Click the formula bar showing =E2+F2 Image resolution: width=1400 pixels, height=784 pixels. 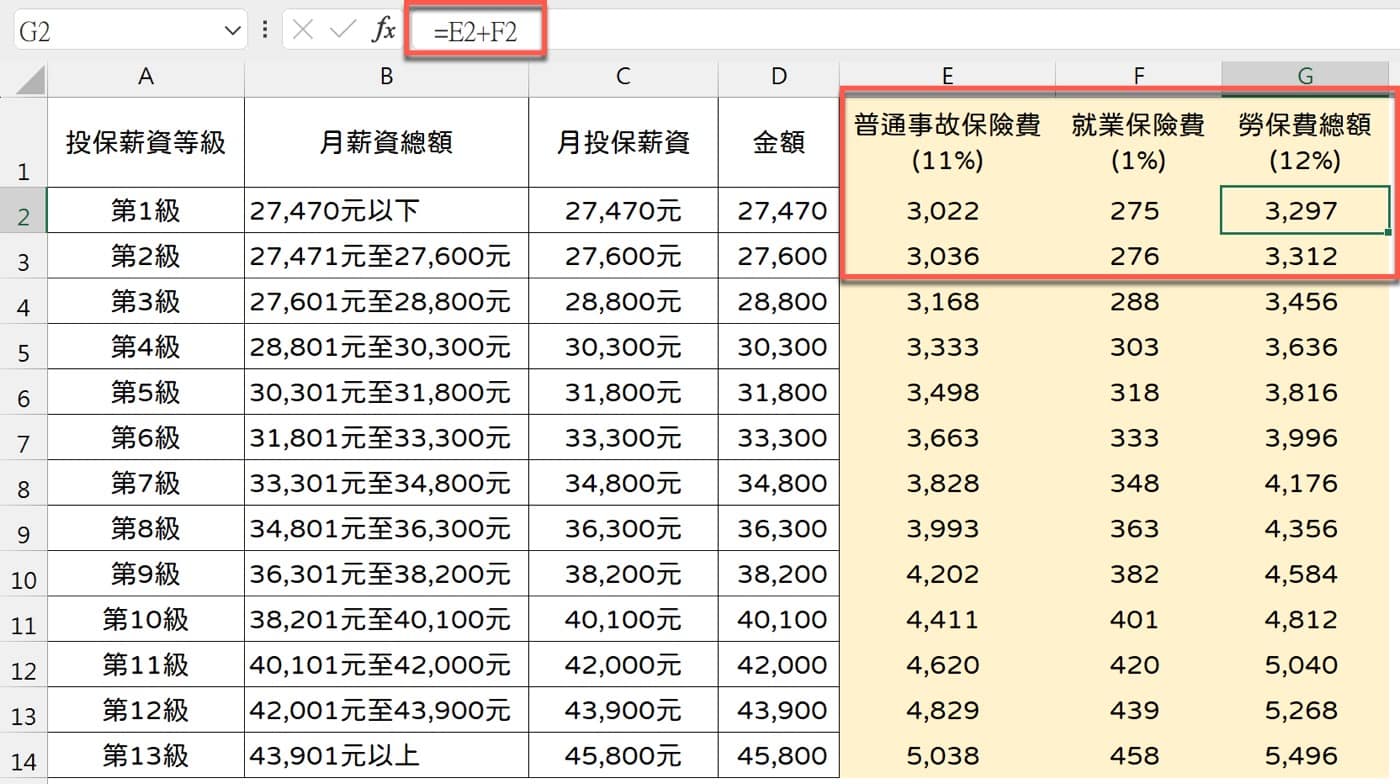tap(900, 31)
